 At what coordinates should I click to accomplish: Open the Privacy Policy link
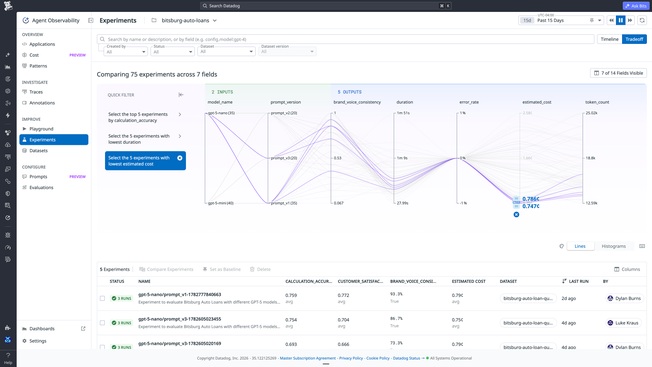point(351,358)
